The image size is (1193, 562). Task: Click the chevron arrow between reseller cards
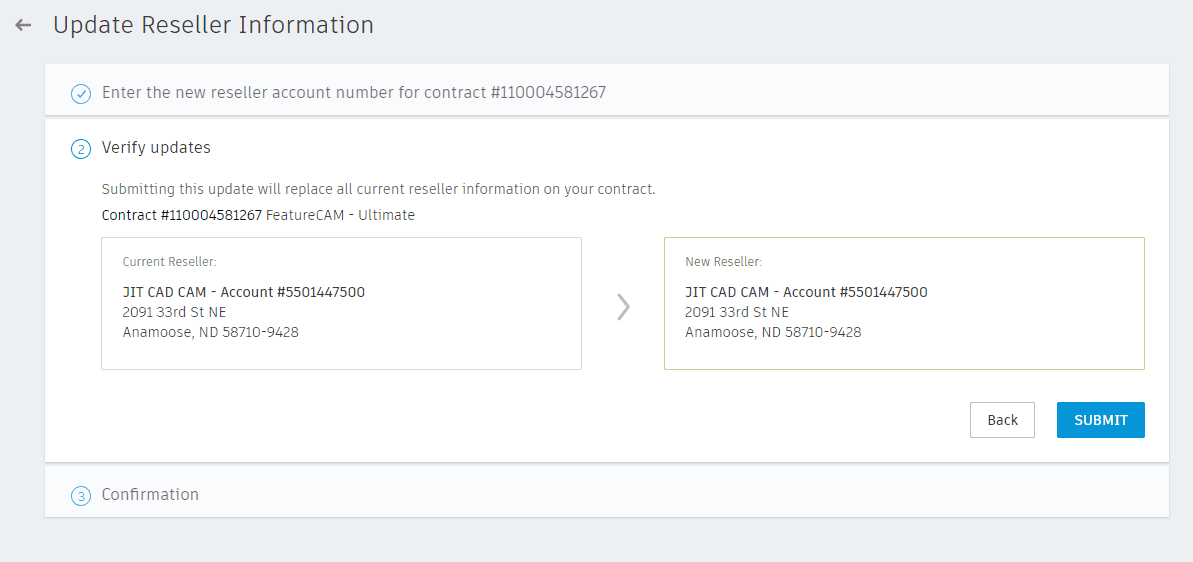623,306
